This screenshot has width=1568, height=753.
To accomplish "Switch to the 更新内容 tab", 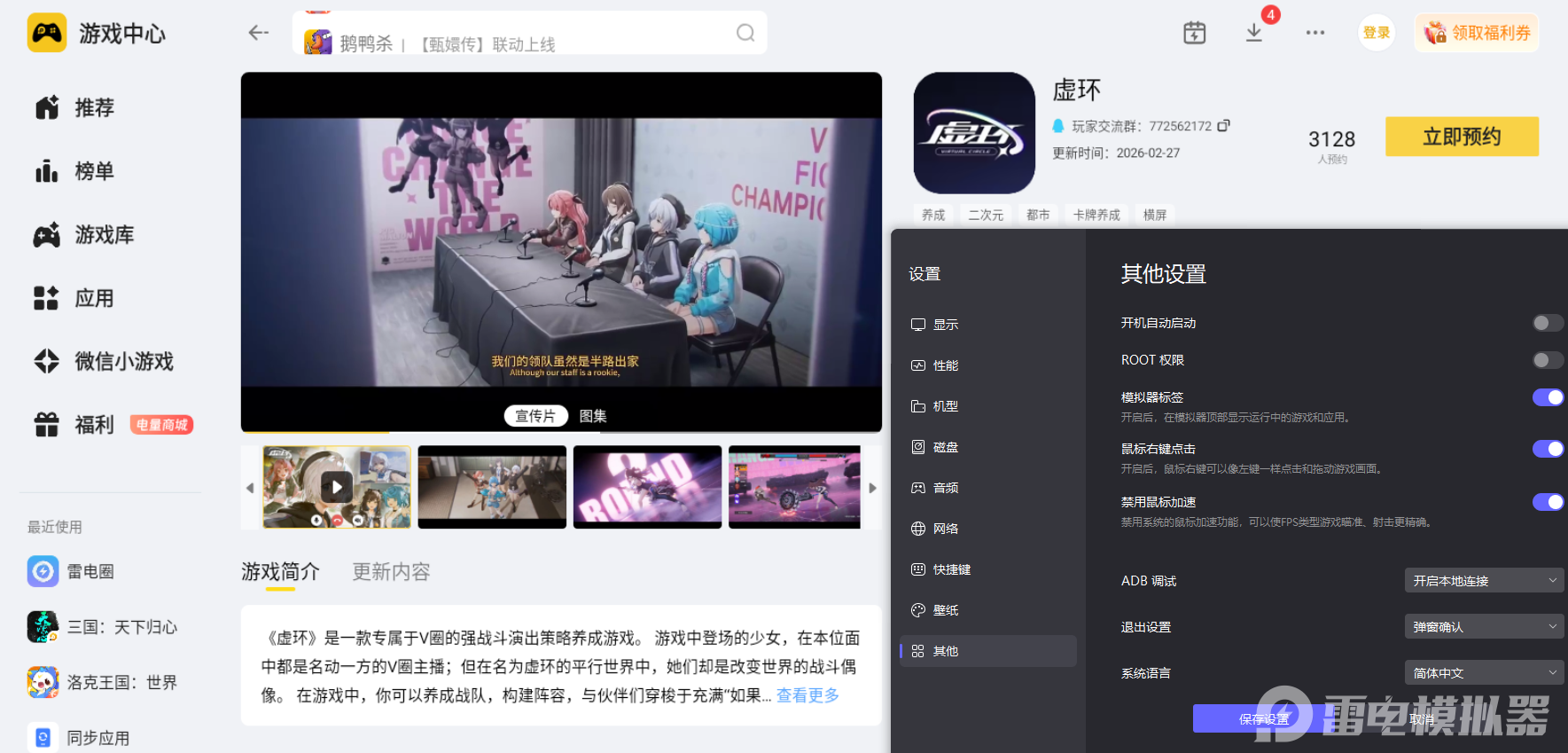I will click(391, 572).
